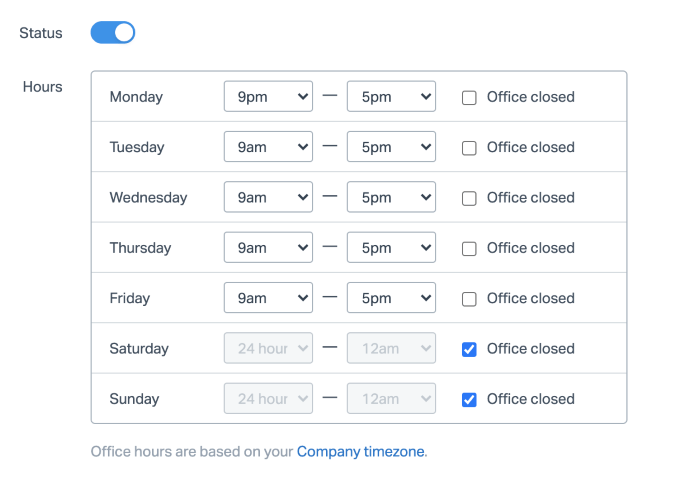Click the Saturday row label

tap(139, 349)
